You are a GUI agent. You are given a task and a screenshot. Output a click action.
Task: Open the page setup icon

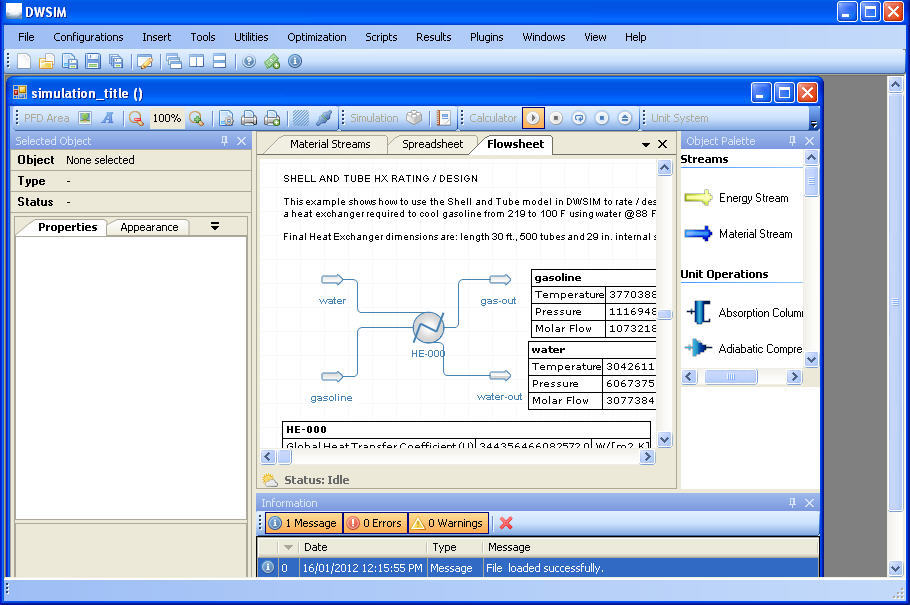226,118
